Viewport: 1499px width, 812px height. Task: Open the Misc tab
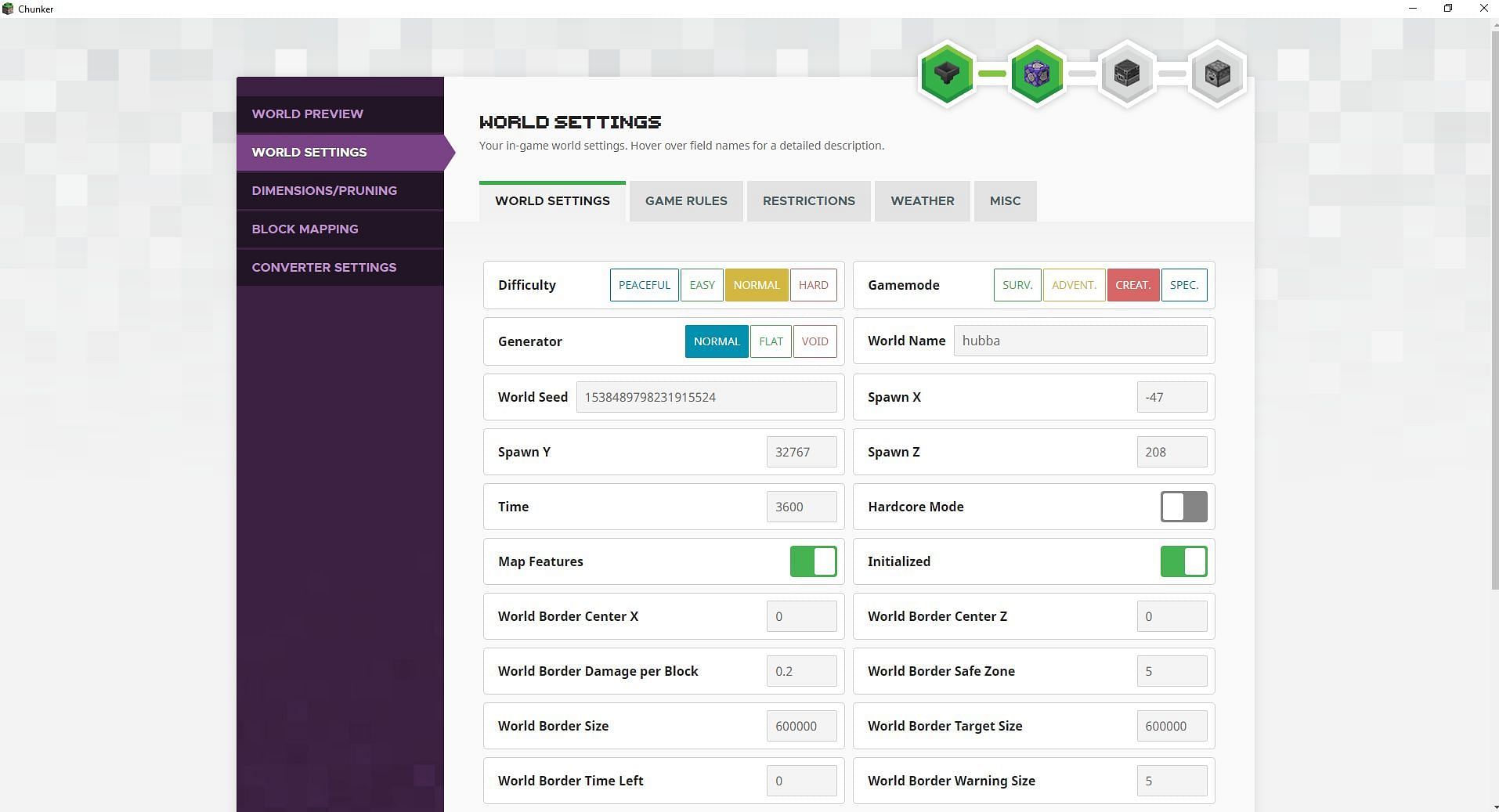point(1005,201)
